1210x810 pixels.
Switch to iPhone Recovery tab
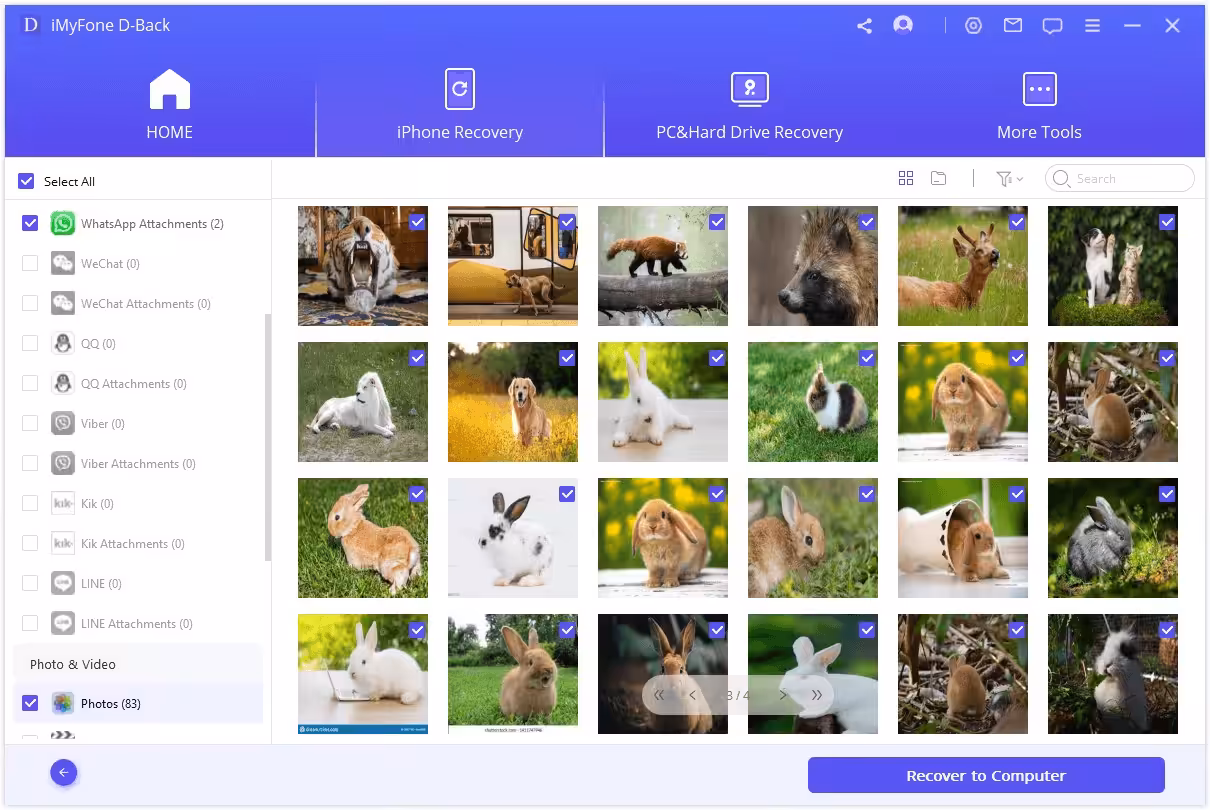coord(459,106)
